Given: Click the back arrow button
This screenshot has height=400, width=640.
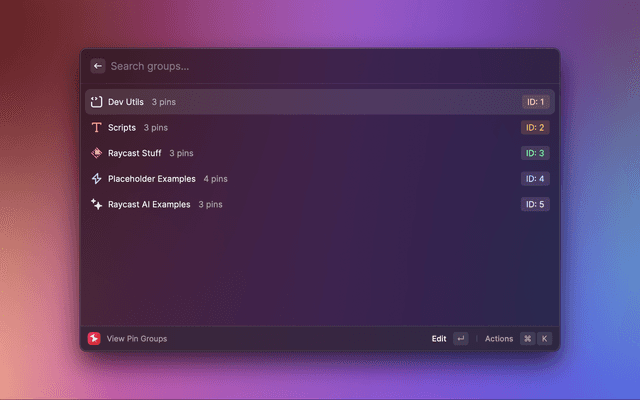Looking at the screenshot, I should [98, 66].
